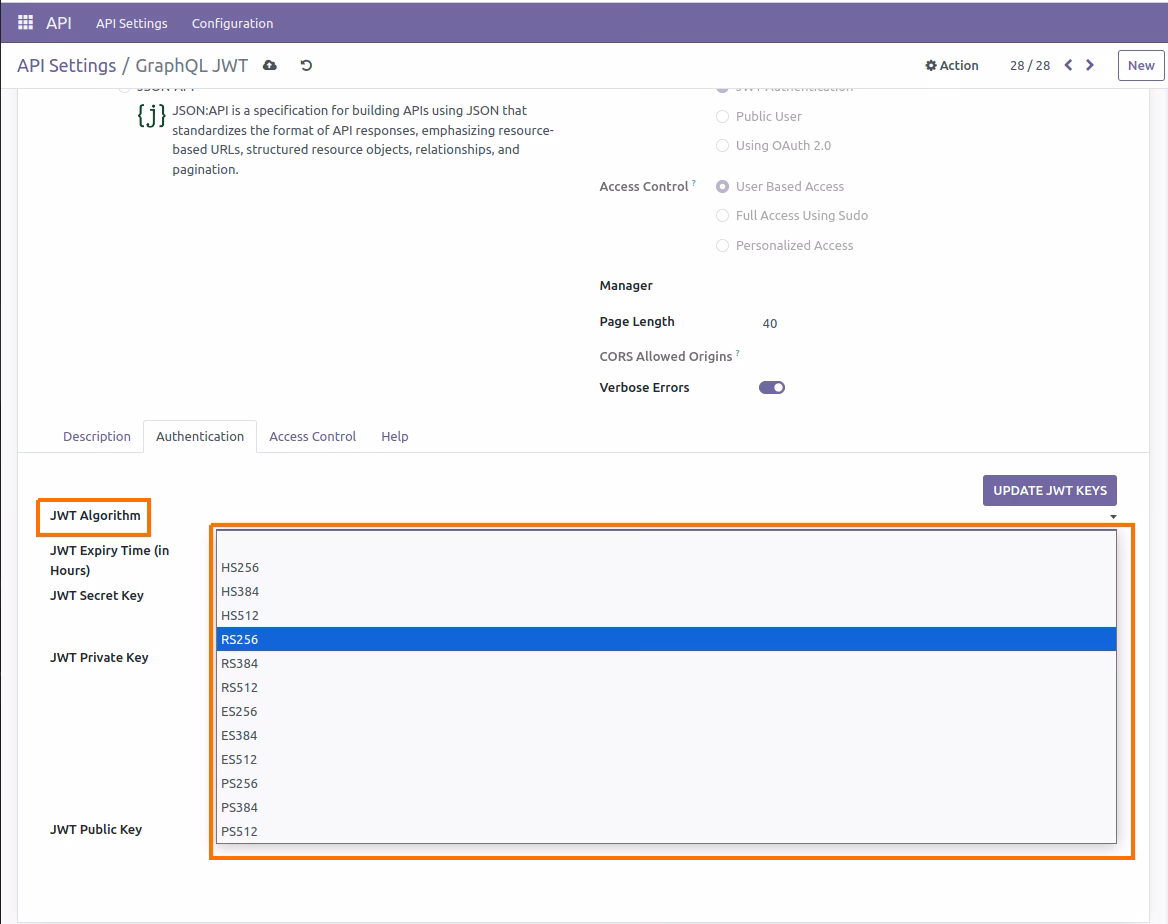Select Personalized Access radio option
The image size is (1168, 924).
click(x=722, y=245)
